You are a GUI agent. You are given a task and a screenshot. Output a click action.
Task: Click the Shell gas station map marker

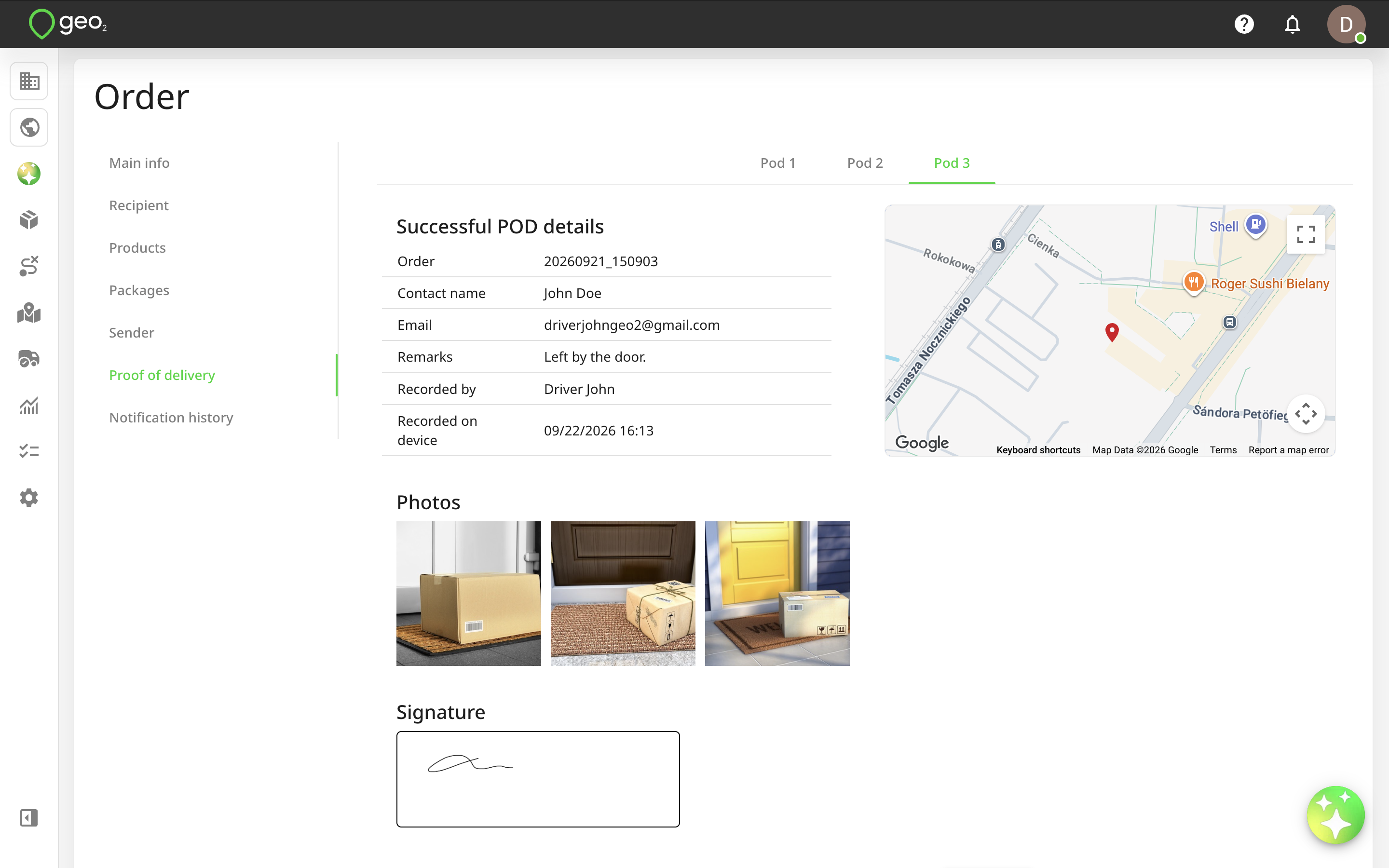1256,225
